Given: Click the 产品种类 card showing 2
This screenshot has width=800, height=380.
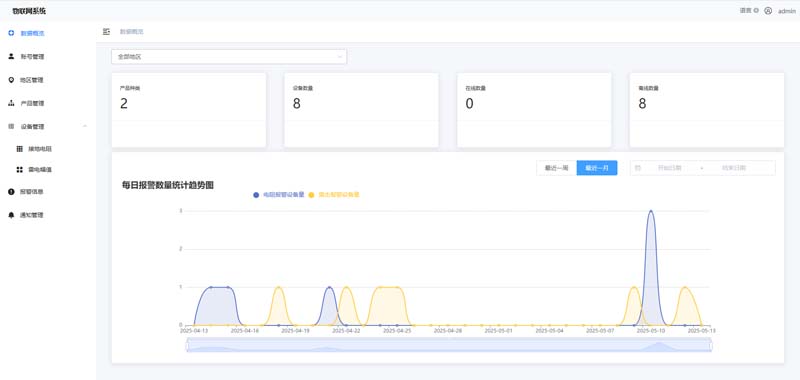Looking at the screenshot, I should pos(189,110).
